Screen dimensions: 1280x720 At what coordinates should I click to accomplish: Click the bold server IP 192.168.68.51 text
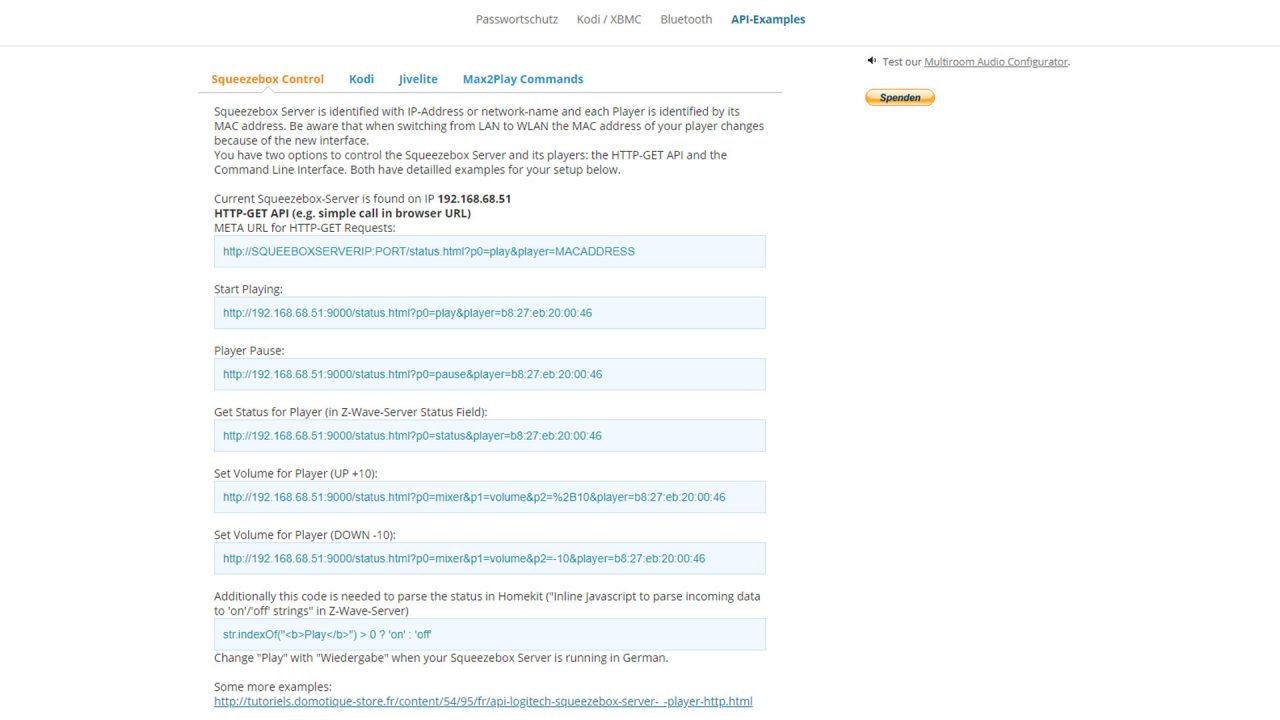click(x=474, y=199)
